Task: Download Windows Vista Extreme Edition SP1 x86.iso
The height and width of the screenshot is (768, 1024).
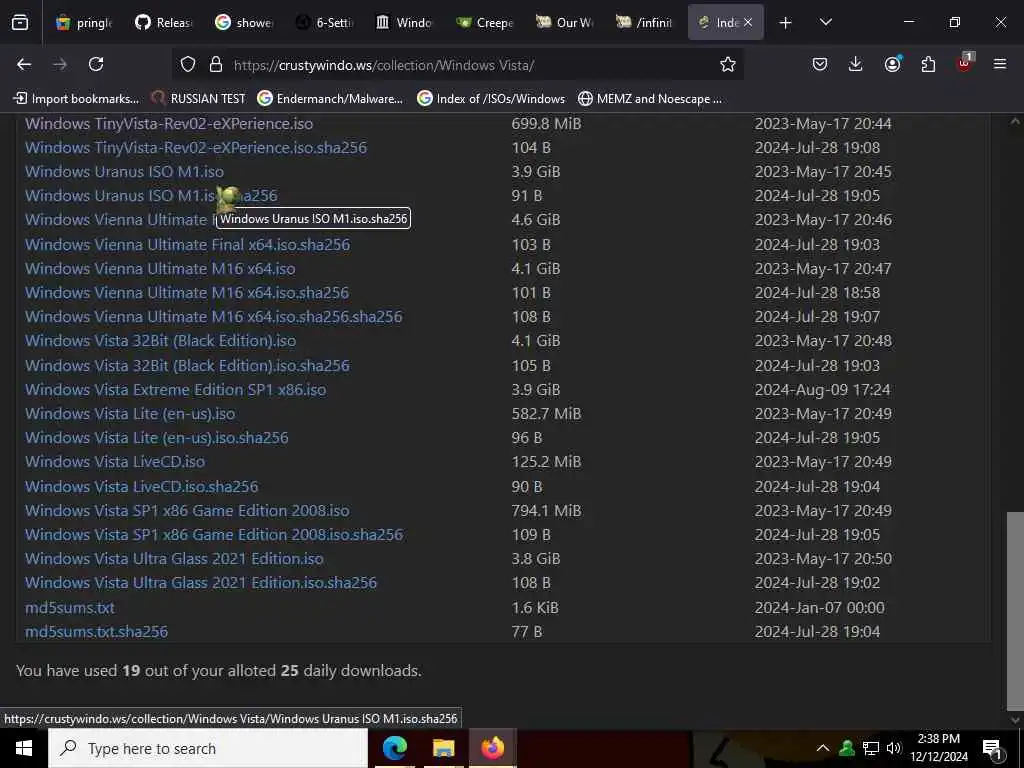Action: (x=176, y=390)
